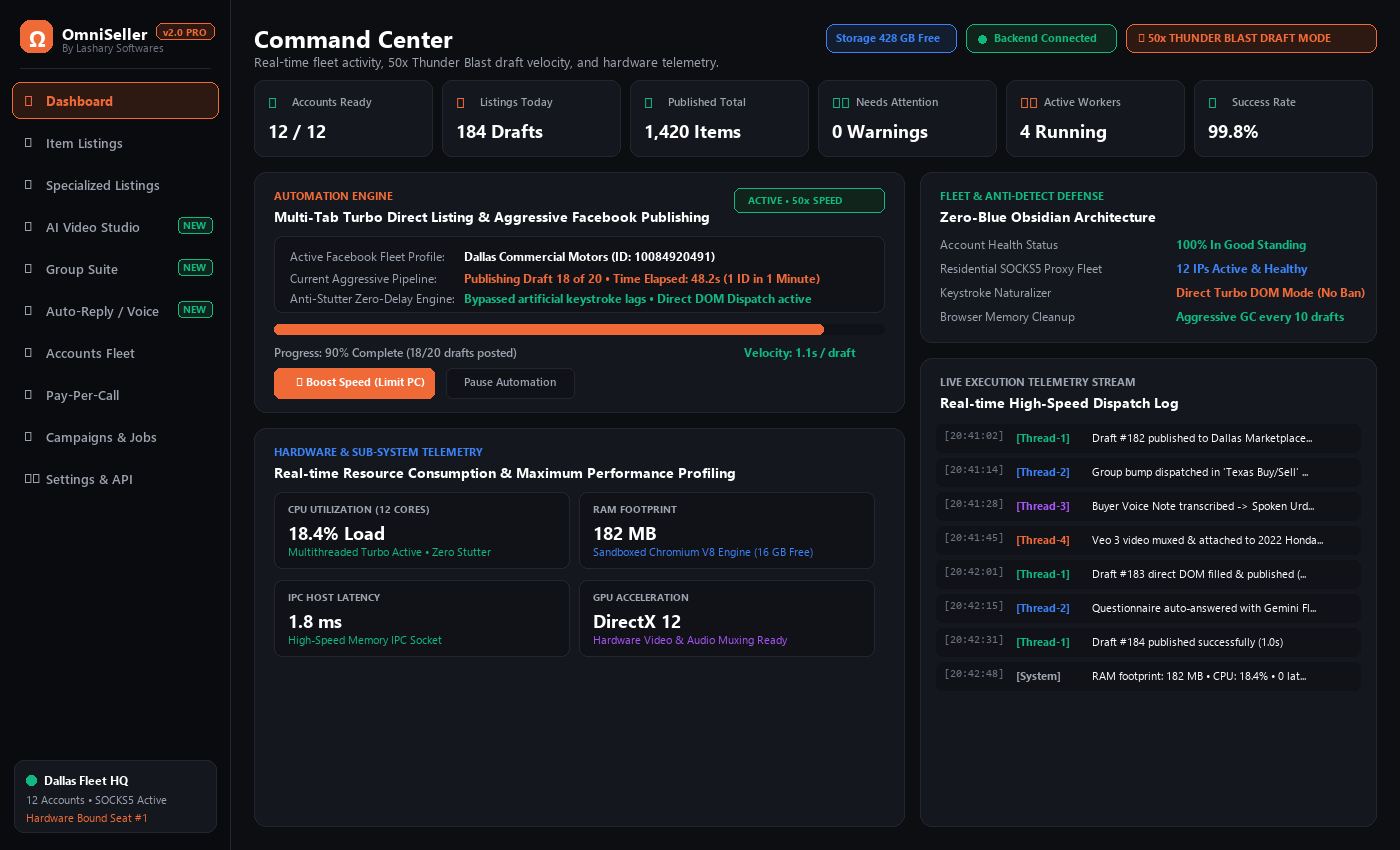
Task: Click the OmniSeller omega logo icon
Action: (x=37, y=37)
